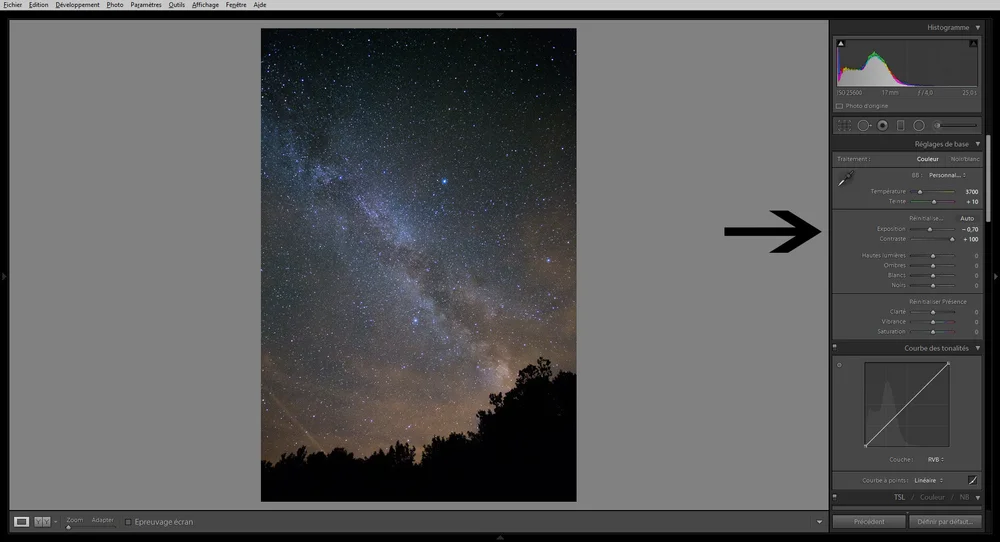Click the Teinte slider handle
The width and height of the screenshot is (1000, 542).
pyautogui.click(x=934, y=202)
